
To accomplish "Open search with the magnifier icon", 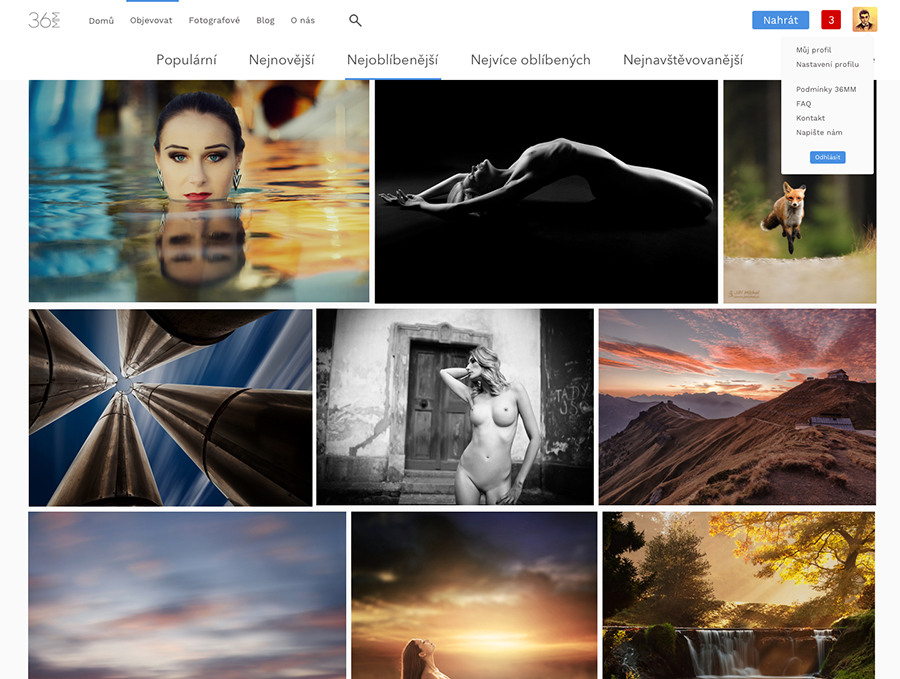I will (355, 20).
